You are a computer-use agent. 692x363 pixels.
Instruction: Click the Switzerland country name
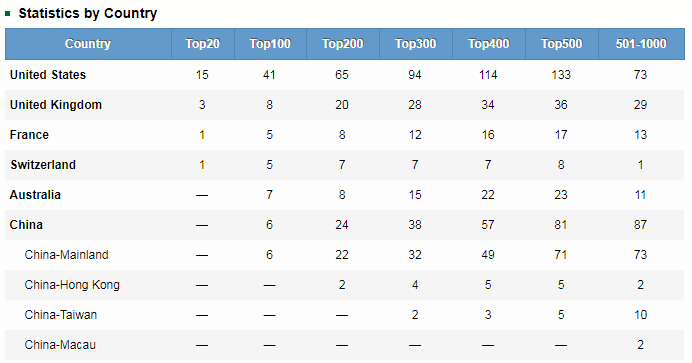[x=43, y=165]
